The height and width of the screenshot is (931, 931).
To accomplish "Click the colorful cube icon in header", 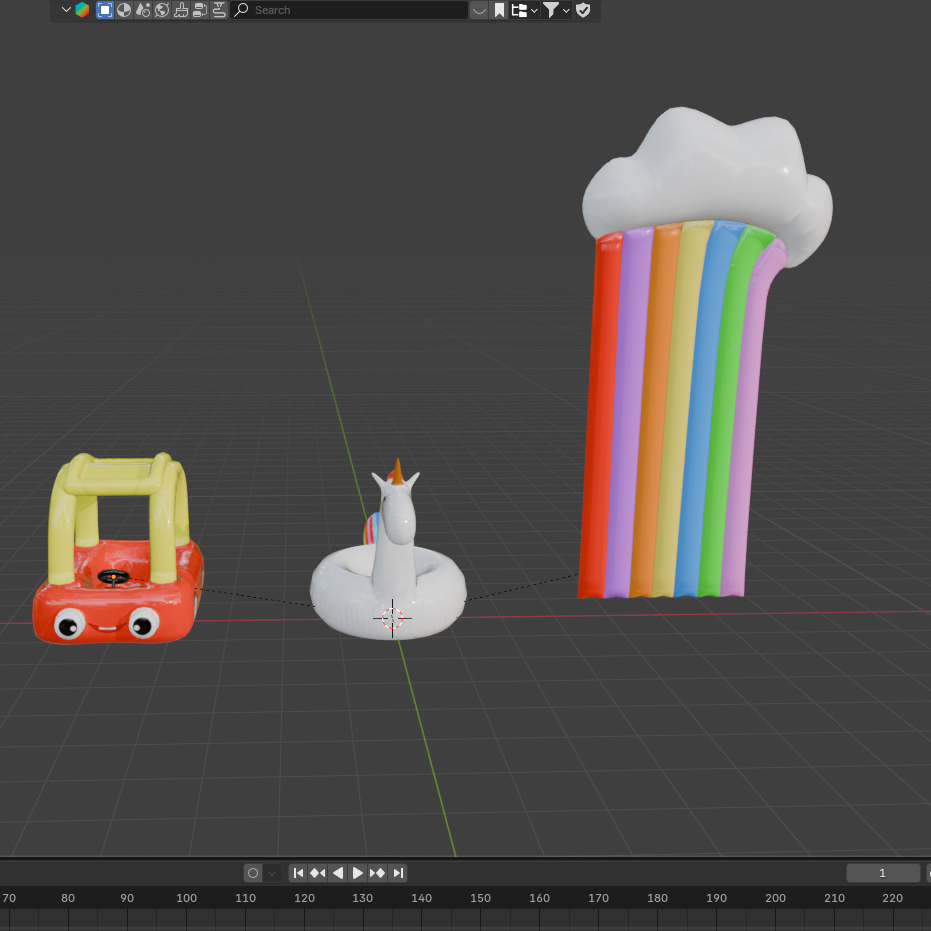I will pyautogui.click(x=83, y=10).
